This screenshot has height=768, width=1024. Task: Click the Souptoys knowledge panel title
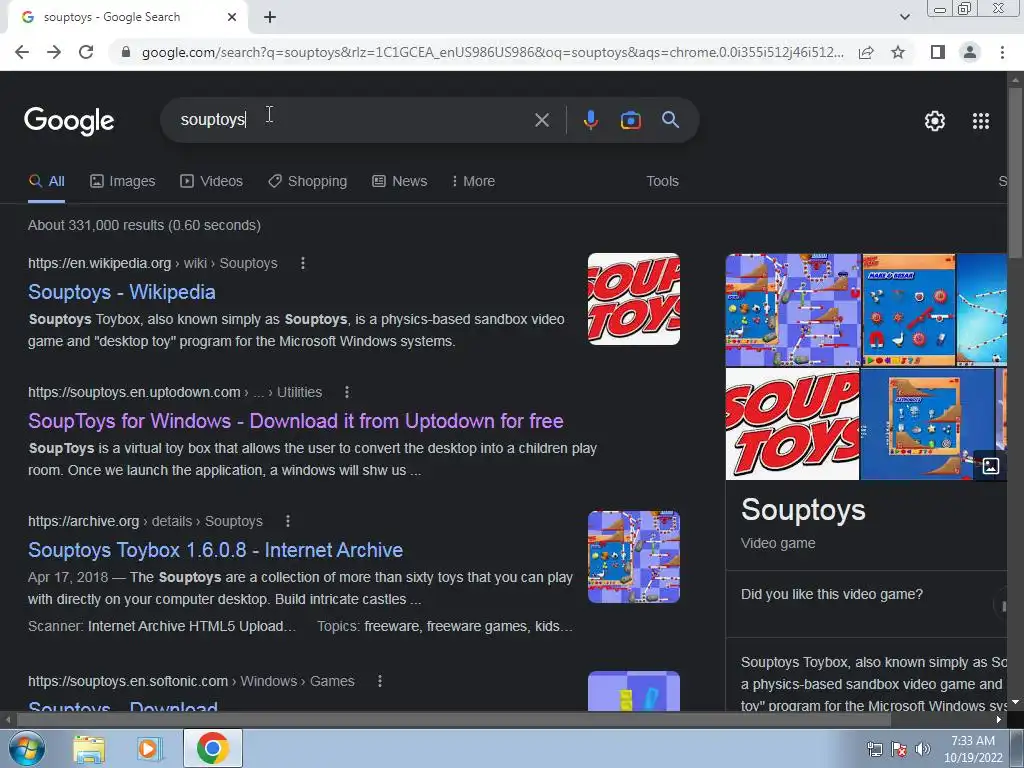click(803, 510)
